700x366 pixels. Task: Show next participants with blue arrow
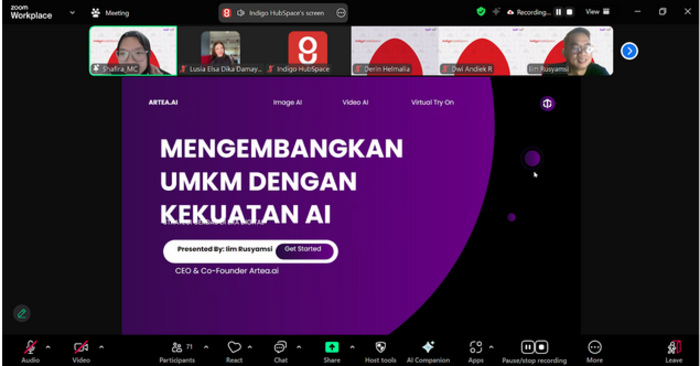(x=629, y=51)
